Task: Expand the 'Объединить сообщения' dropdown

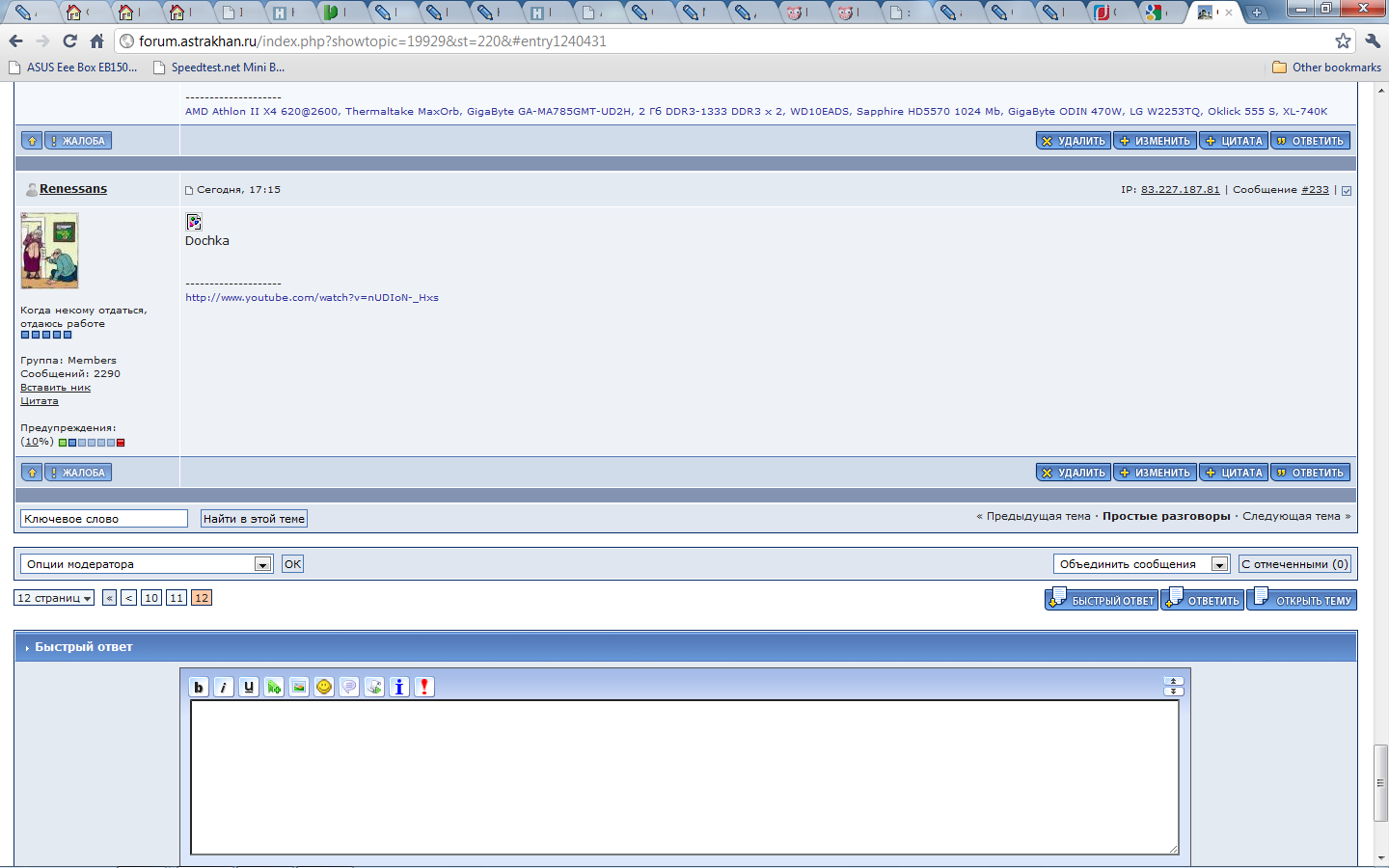Action: click(x=1141, y=564)
